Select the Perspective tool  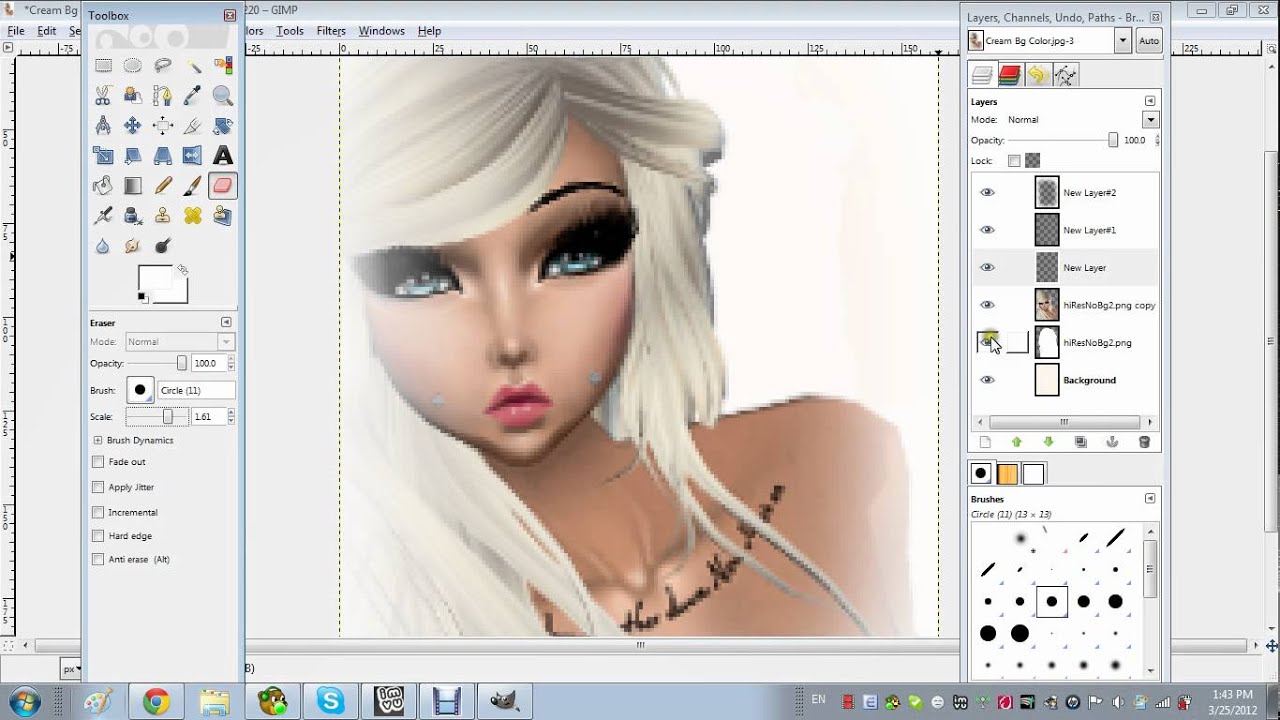(x=163, y=156)
